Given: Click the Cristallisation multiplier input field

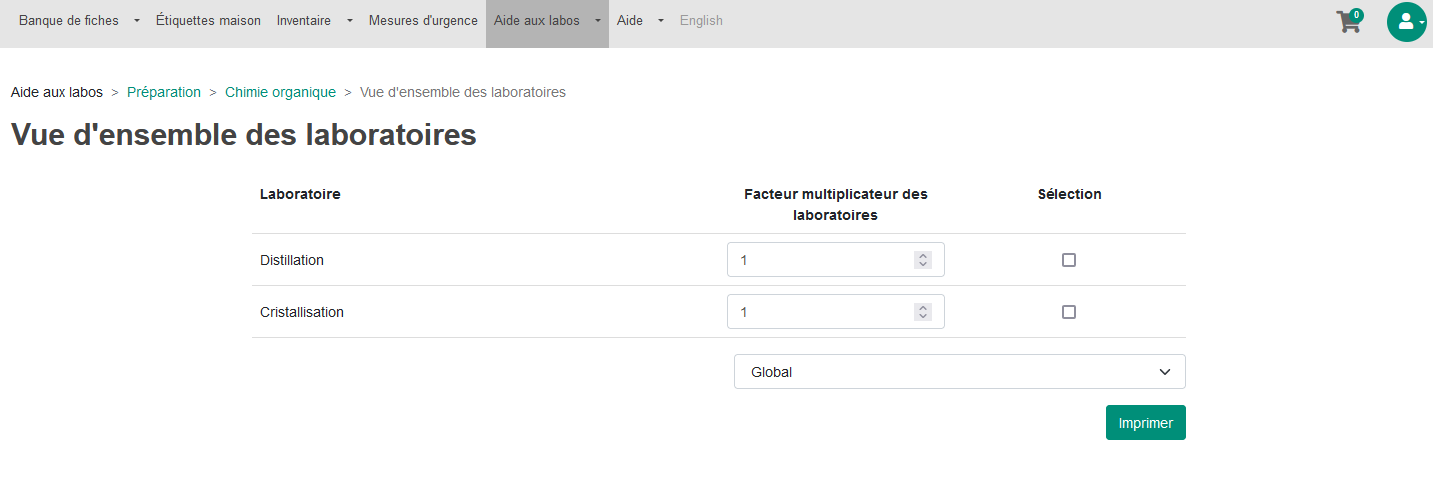Looking at the screenshot, I should (836, 312).
